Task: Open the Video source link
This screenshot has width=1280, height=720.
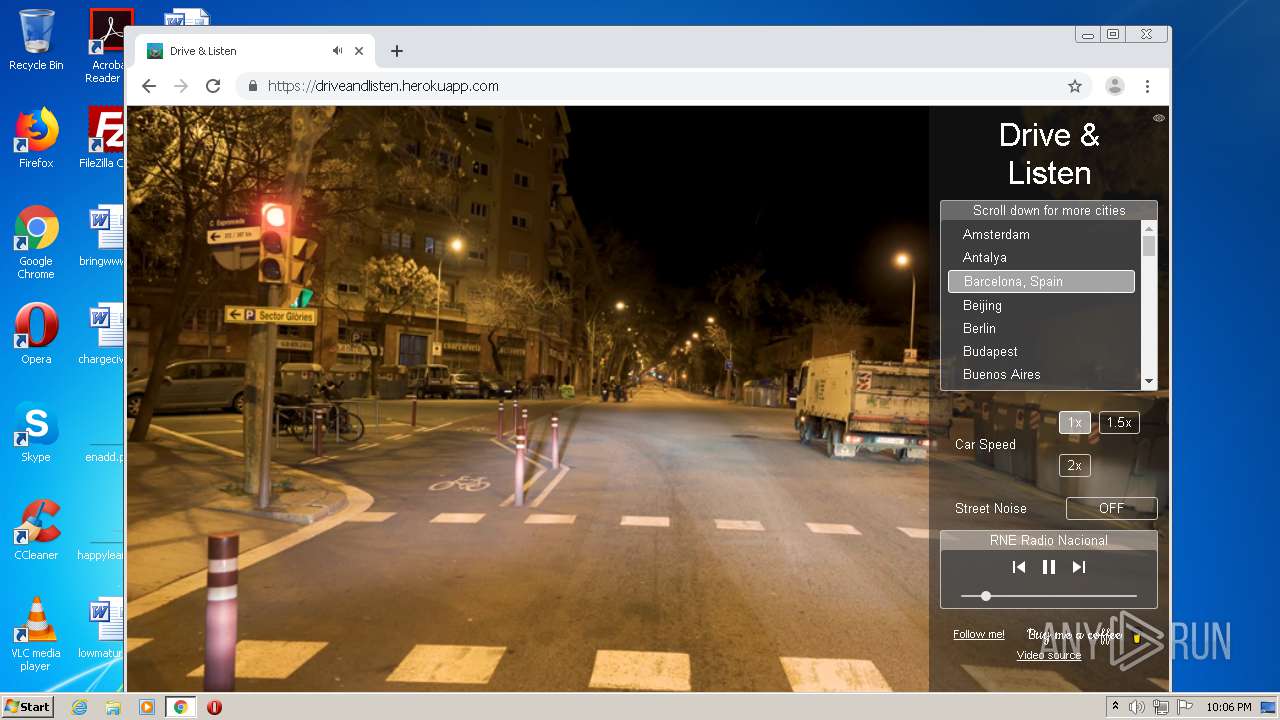Action: click(x=1049, y=655)
